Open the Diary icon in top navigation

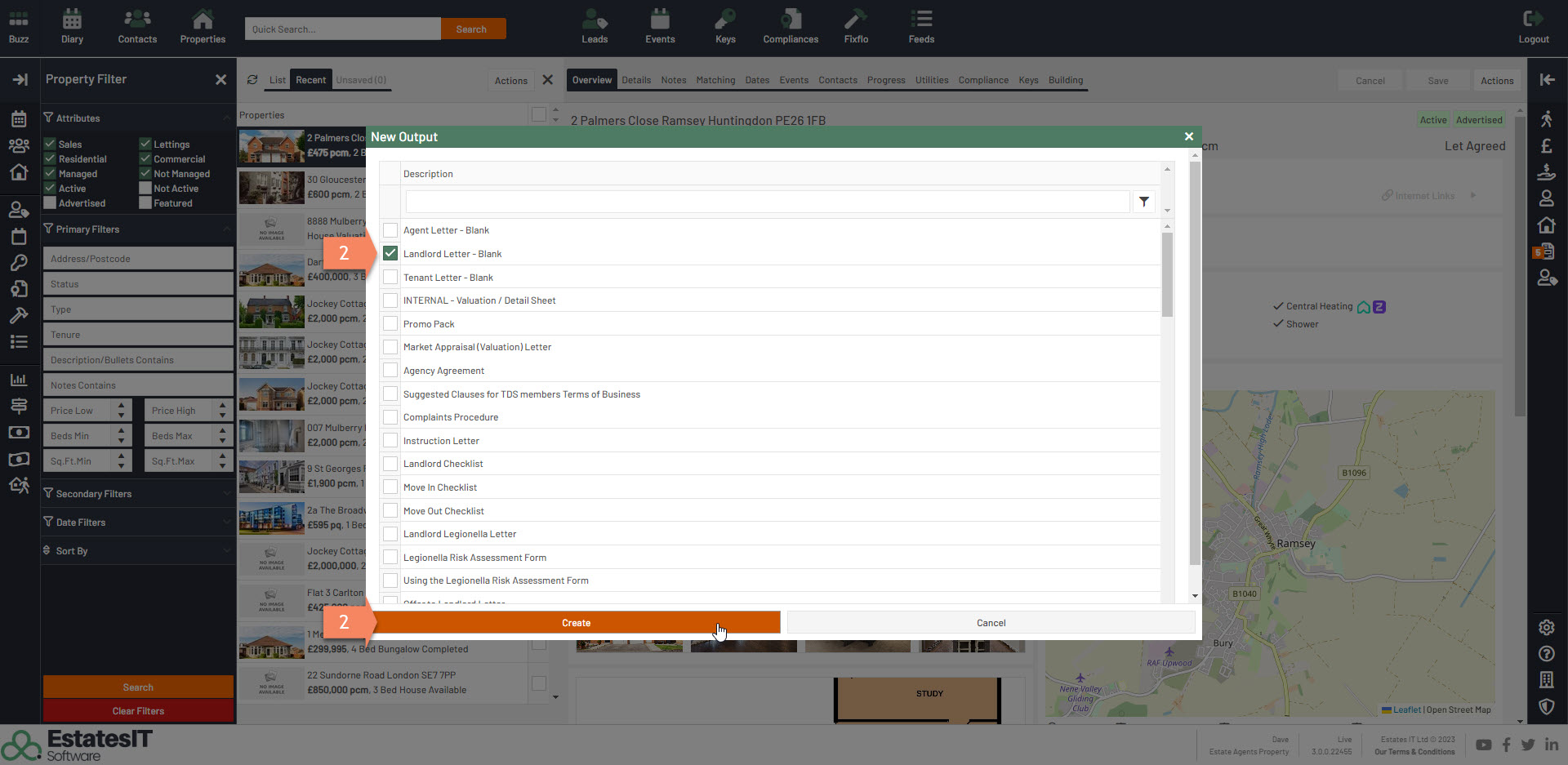tap(72, 26)
